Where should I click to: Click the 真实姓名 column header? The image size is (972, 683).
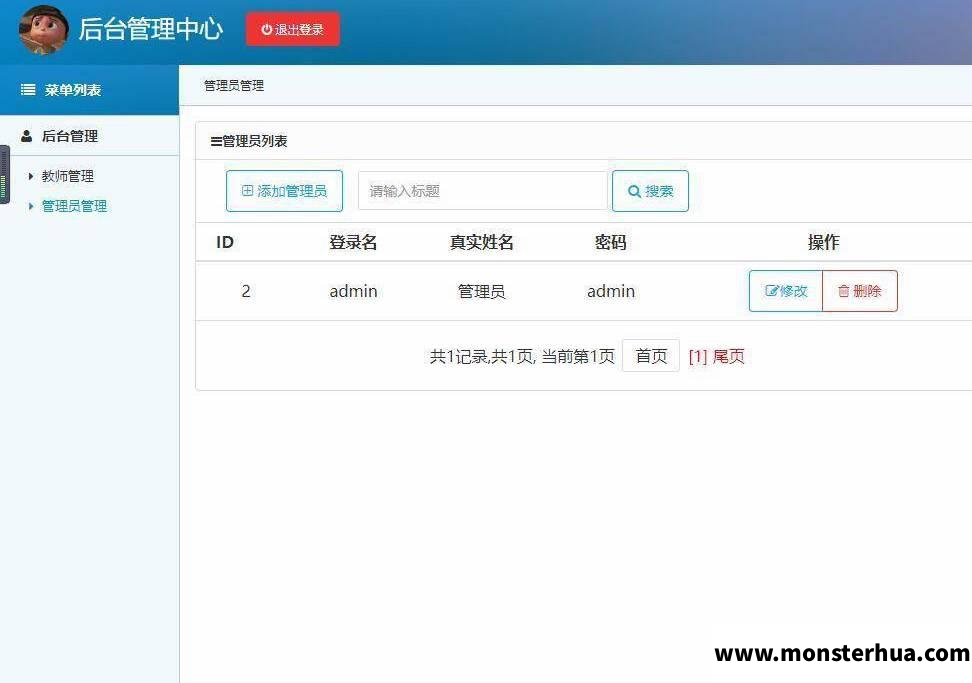click(x=482, y=242)
